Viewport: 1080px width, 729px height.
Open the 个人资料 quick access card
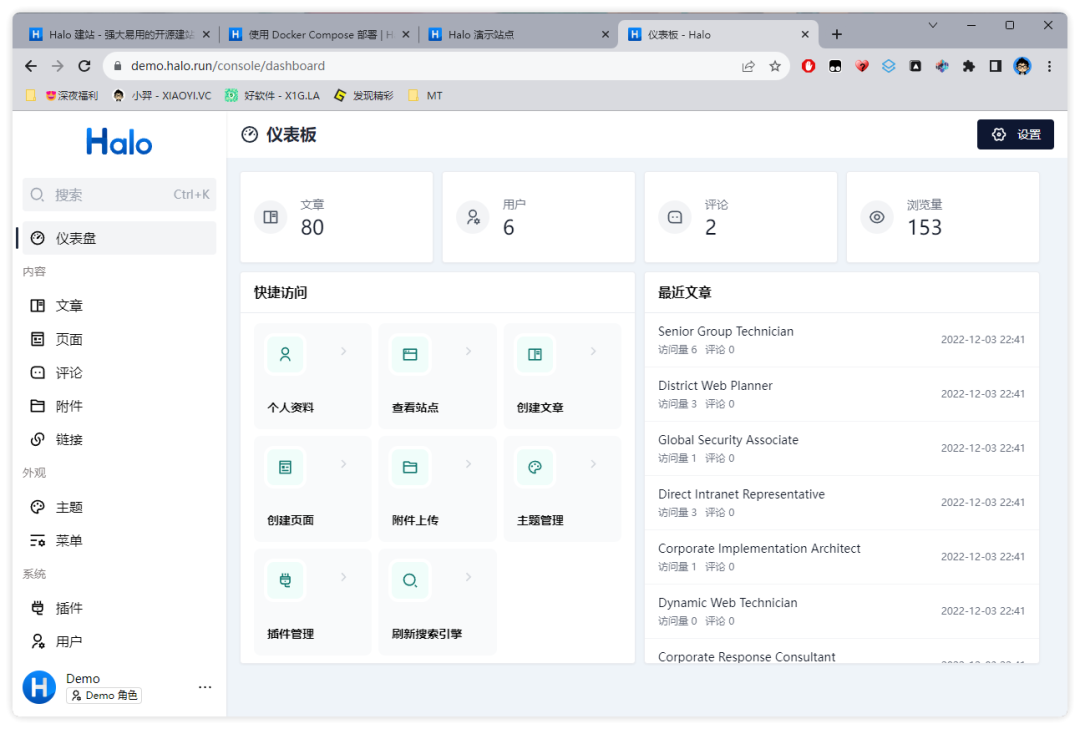[312, 376]
